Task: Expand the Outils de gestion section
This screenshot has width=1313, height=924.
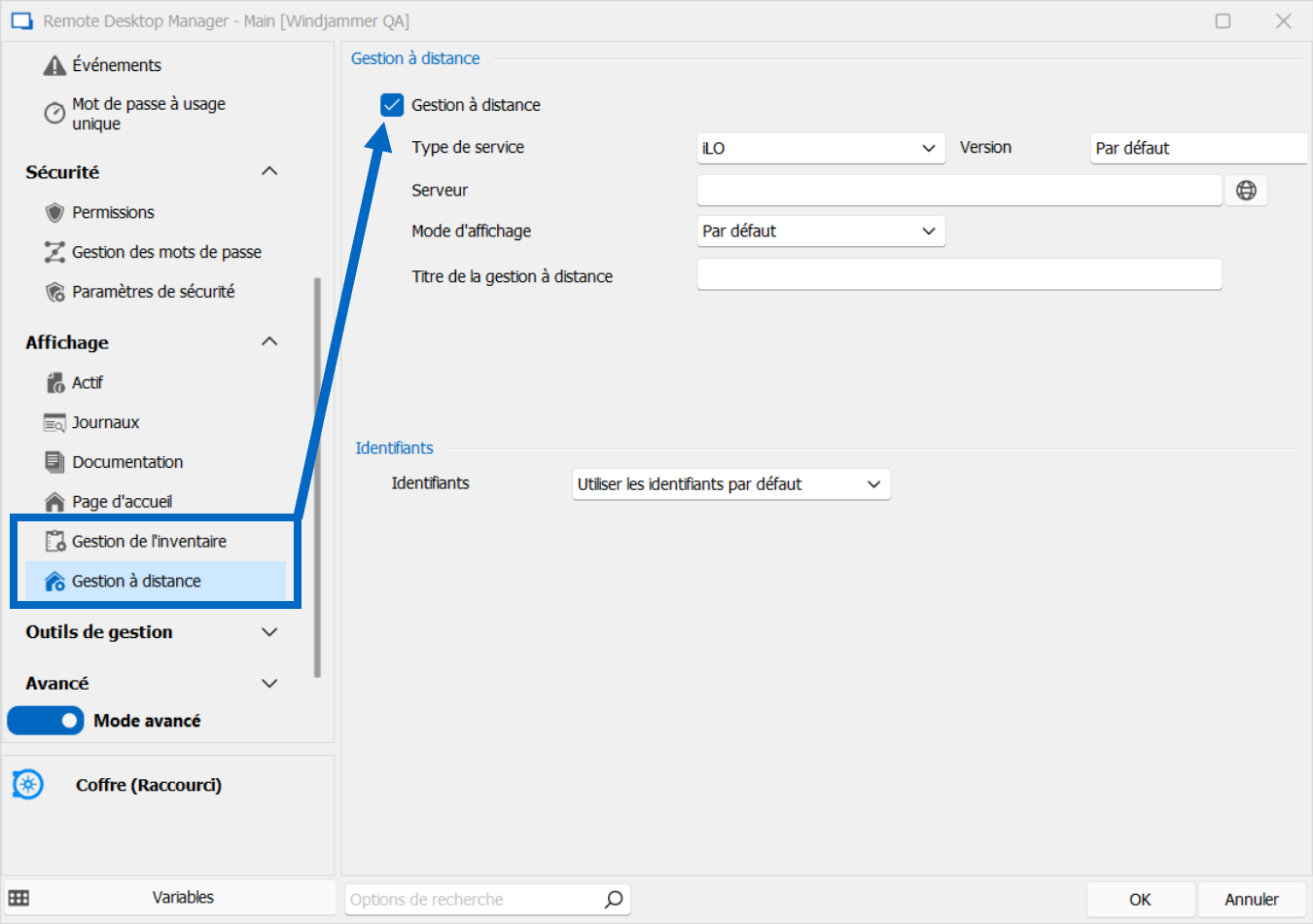Action: pyautogui.click(x=269, y=632)
